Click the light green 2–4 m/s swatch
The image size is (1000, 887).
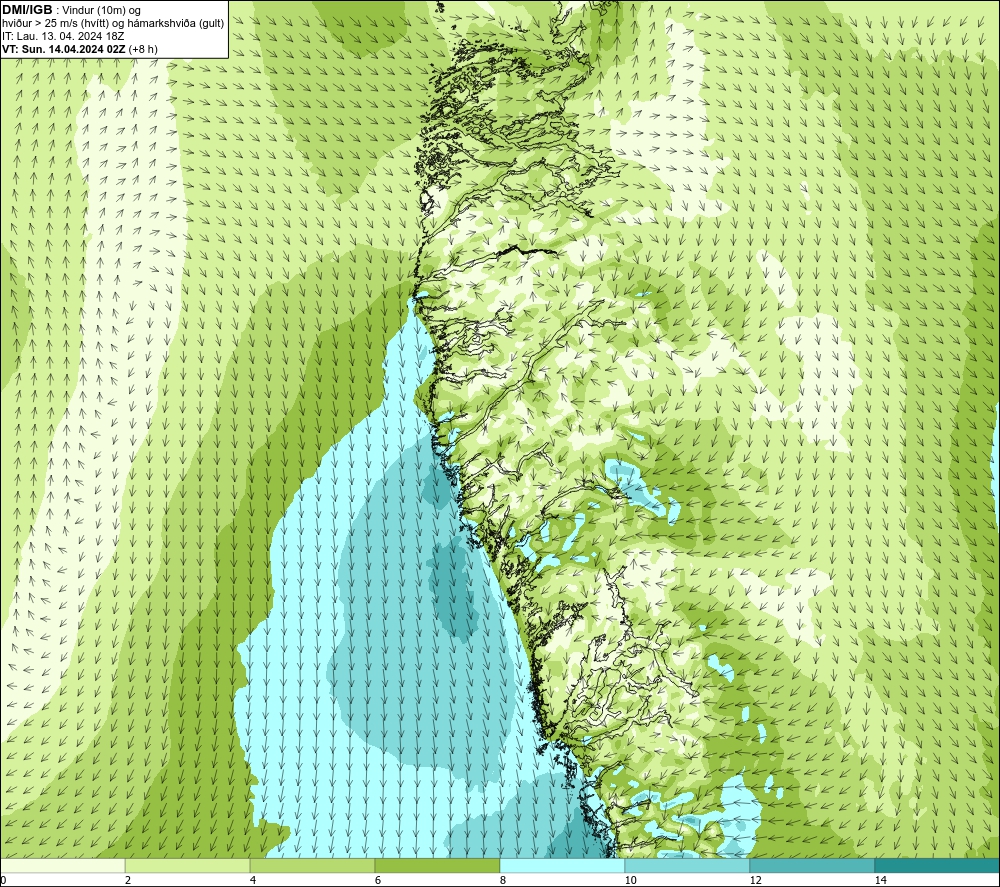(x=188, y=865)
